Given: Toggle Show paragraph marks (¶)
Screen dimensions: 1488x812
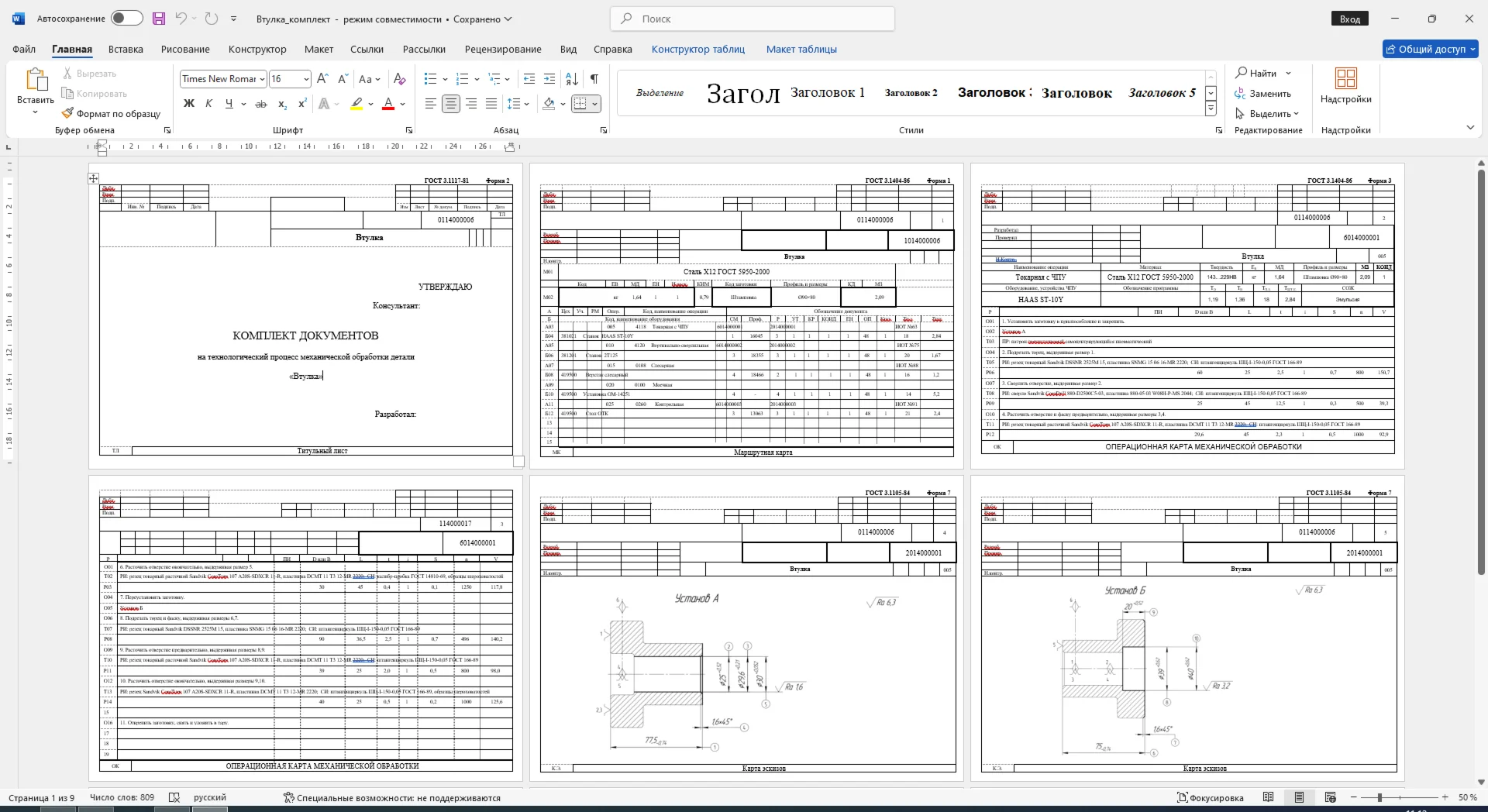Looking at the screenshot, I should pyautogui.click(x=594, y=79).
